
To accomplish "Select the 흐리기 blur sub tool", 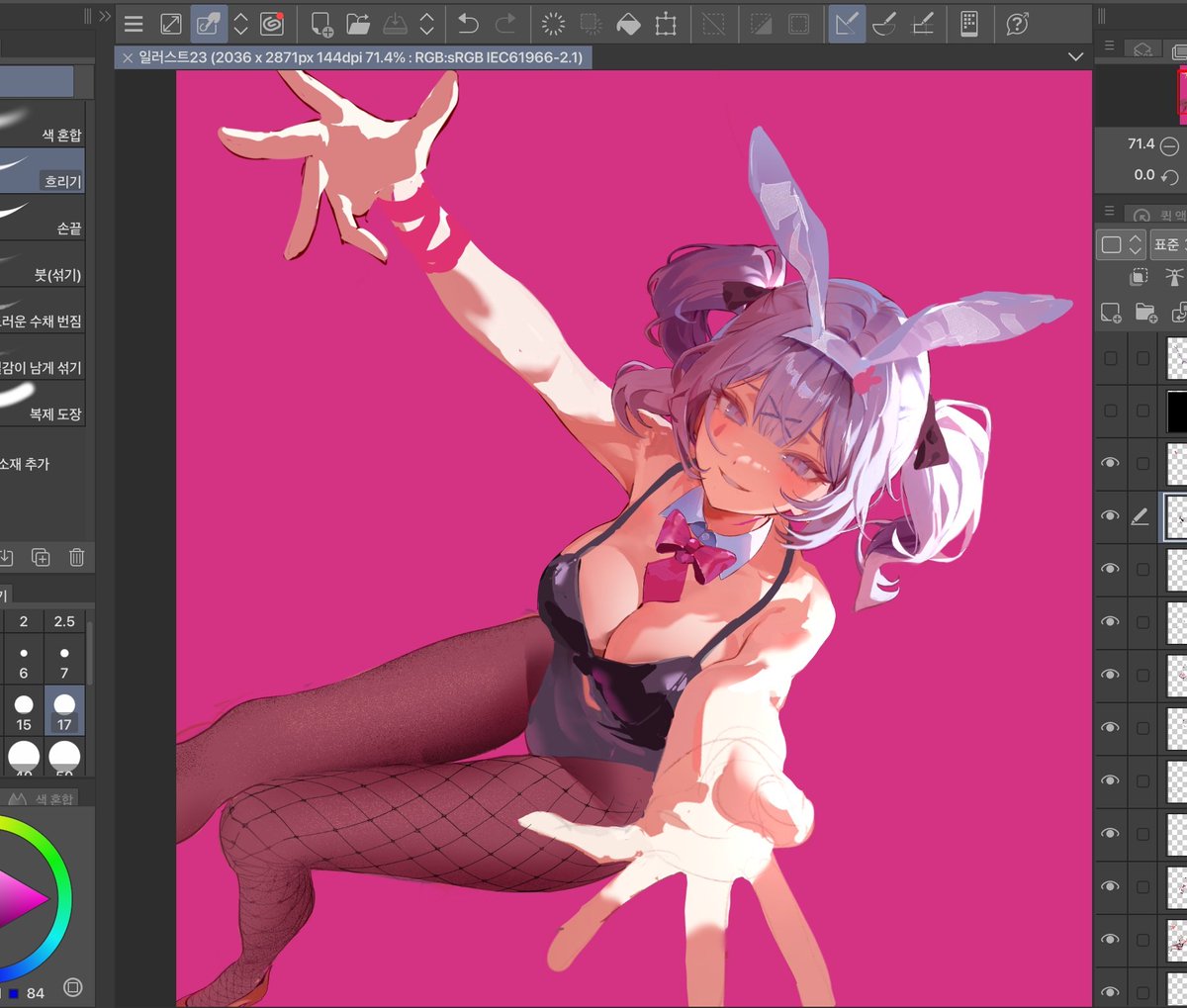I will [43, 170].
